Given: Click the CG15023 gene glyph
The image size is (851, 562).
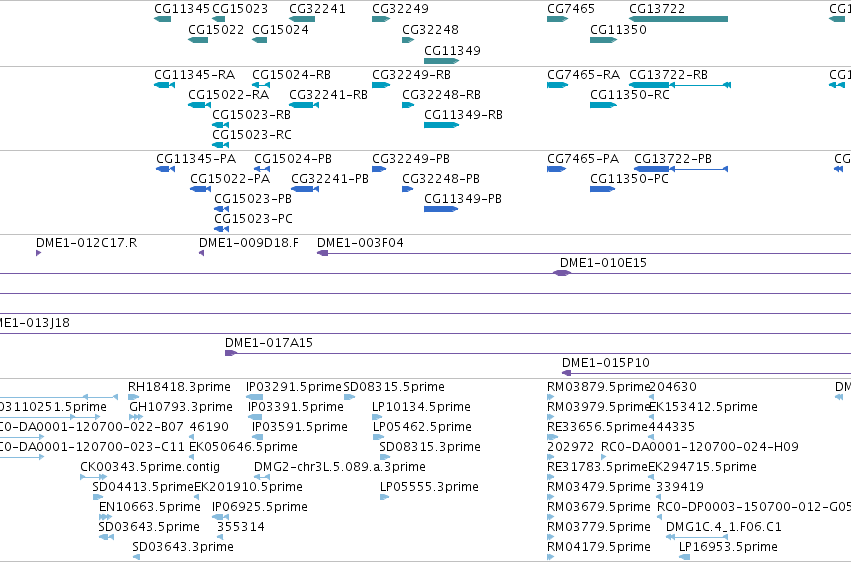Looking at the screenshot, I should (218, 19).
